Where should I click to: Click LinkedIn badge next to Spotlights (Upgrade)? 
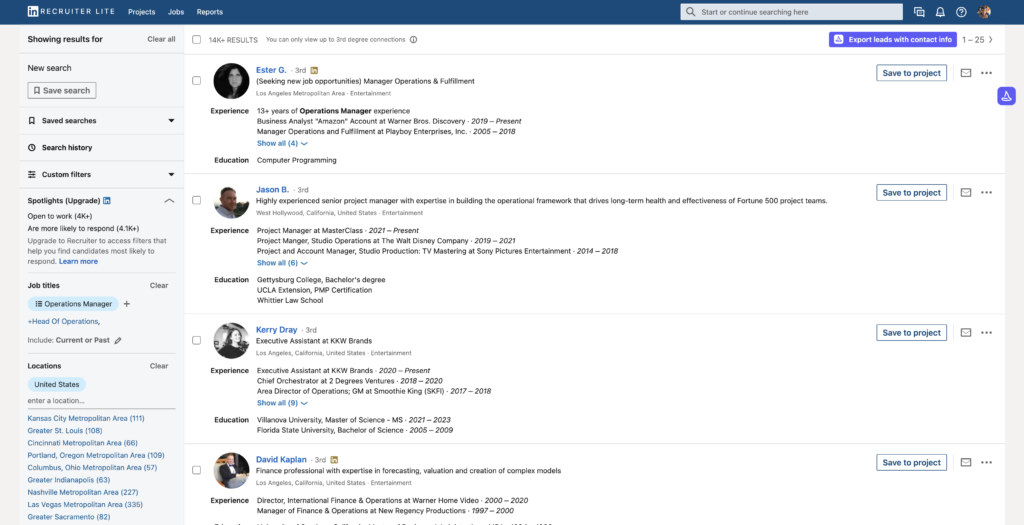[x=107, y=200]
